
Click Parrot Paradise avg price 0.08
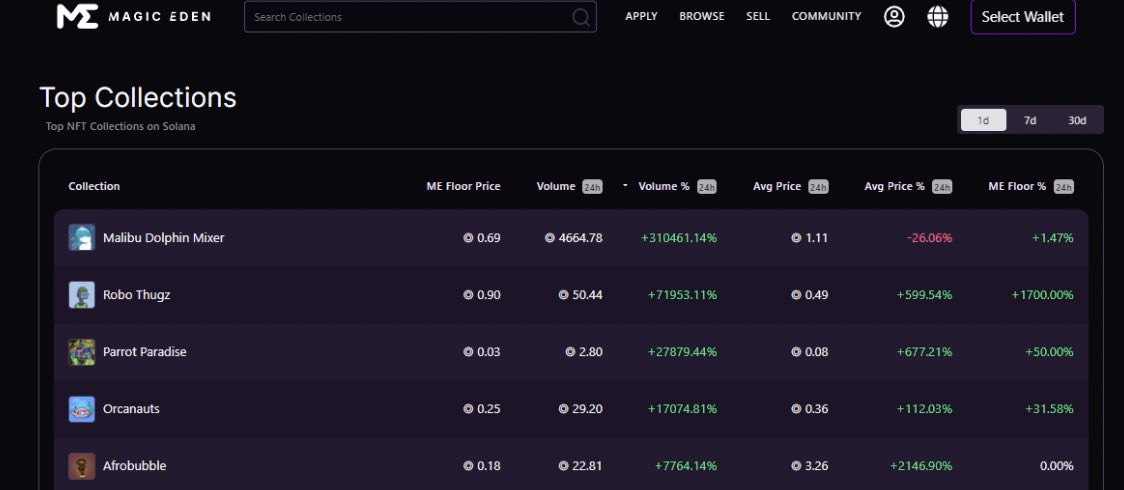click(x=809, y=352)
